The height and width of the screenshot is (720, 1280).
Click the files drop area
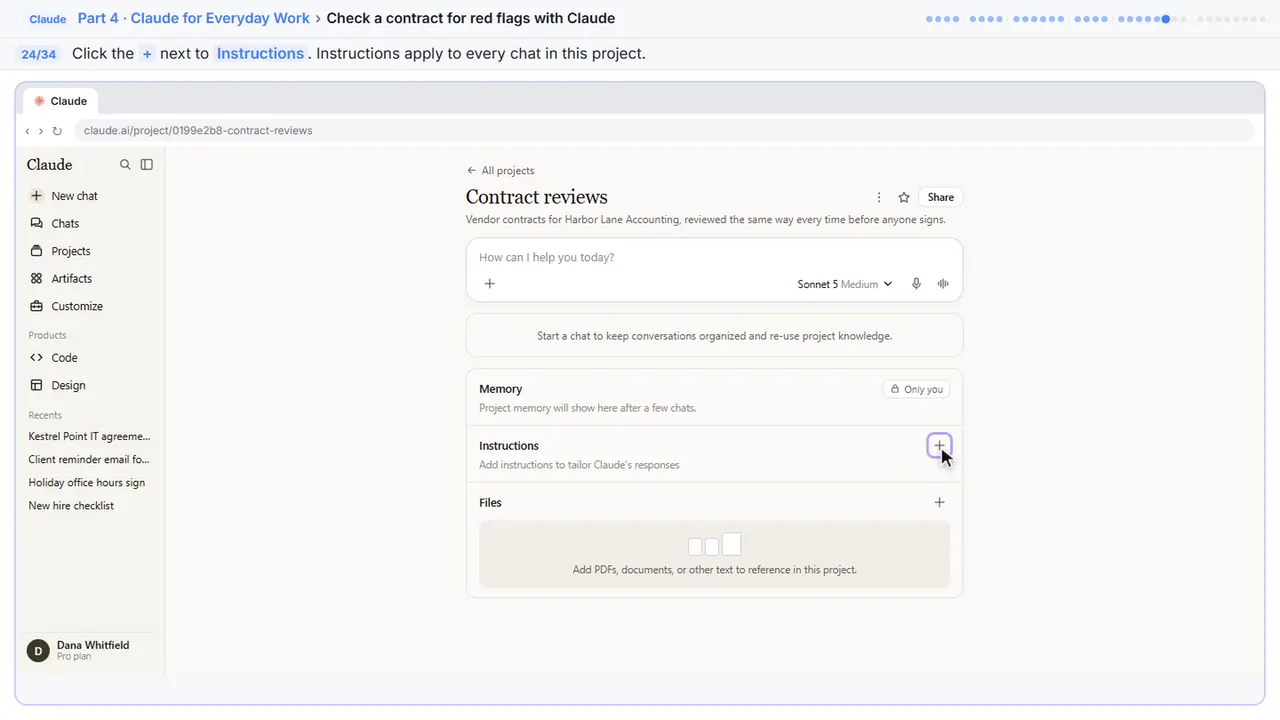(x=714, y=555)
